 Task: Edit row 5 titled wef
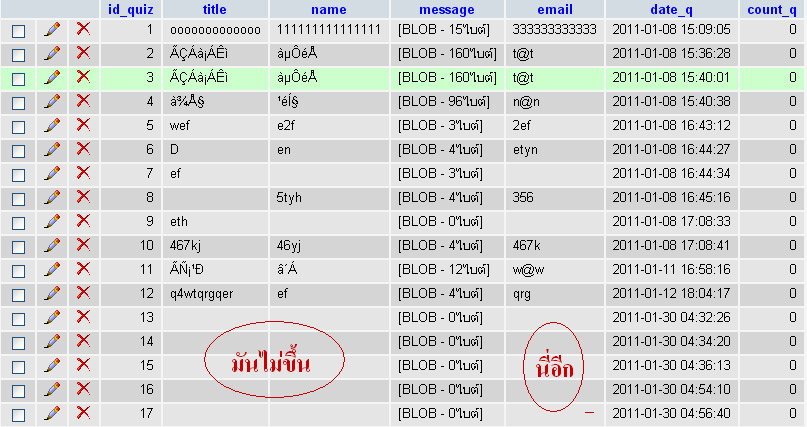[x=52, y=126]
